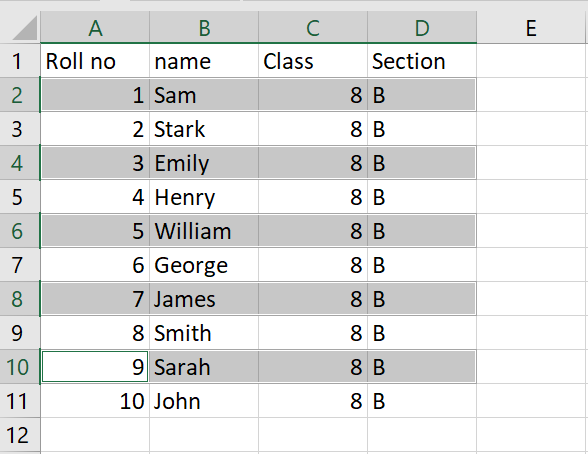Select the cell containing Emily
The image size is (588, 454).
point(204,163)
